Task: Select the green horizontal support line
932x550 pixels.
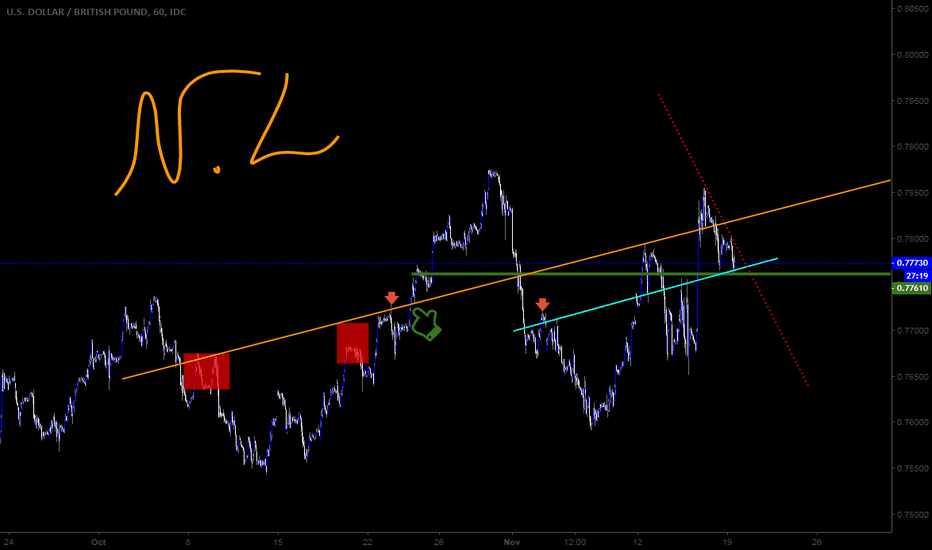Action: [x=651, y=274]
